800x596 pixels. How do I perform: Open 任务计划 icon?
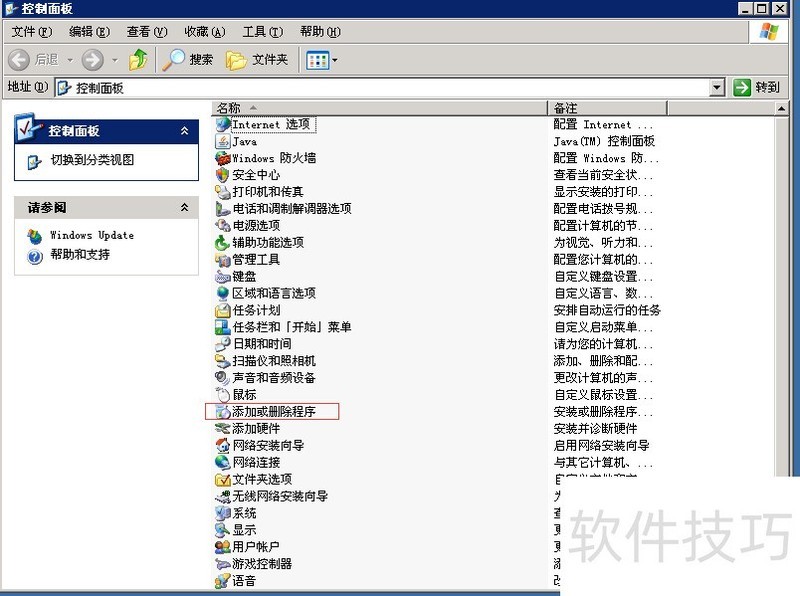click(x=222, y=310)
